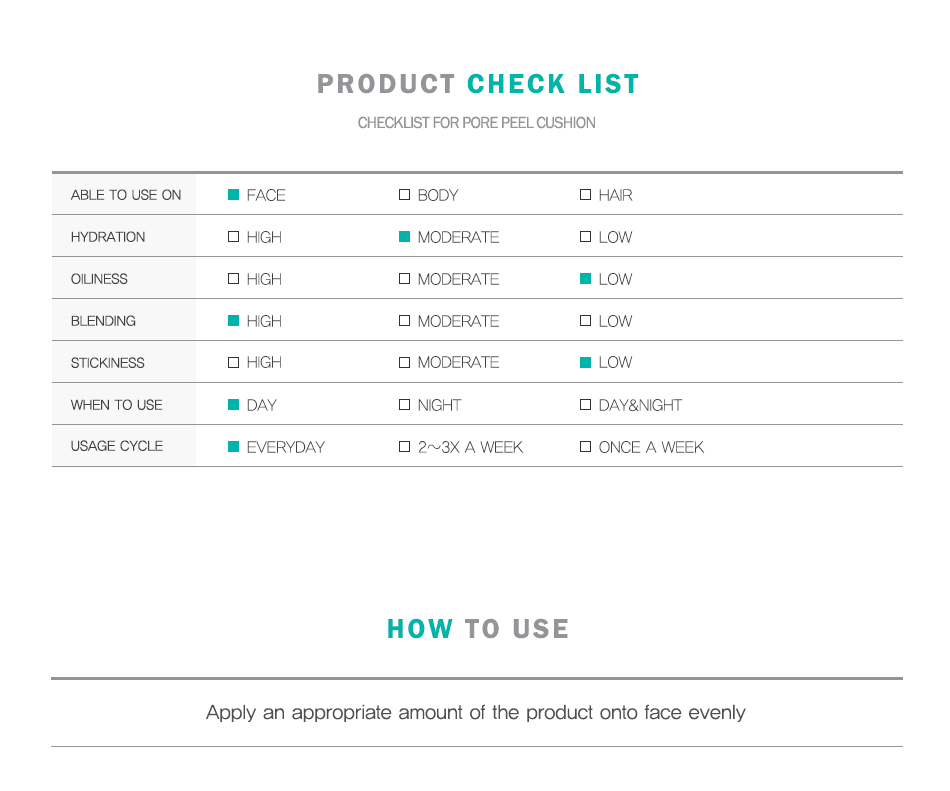Check HIGH in the Hydration row

(x=234, y=237)
